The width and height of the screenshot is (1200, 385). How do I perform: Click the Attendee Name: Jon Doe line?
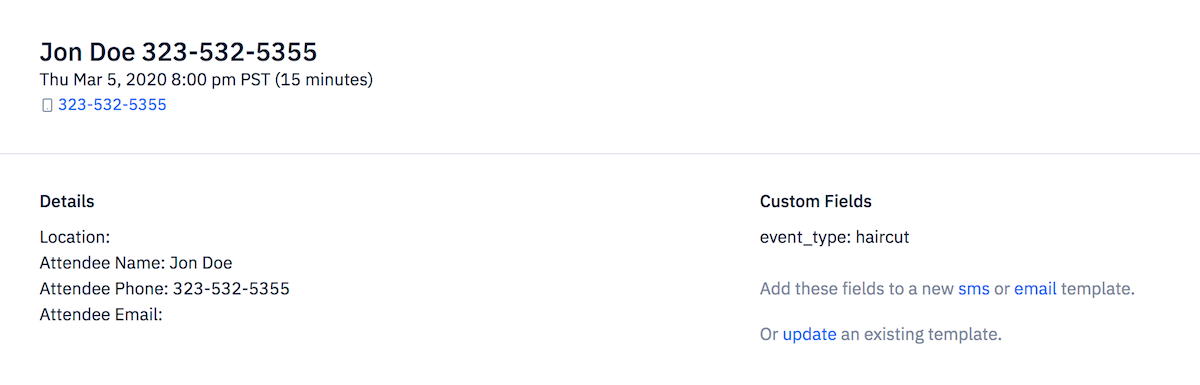pos(136,263)
